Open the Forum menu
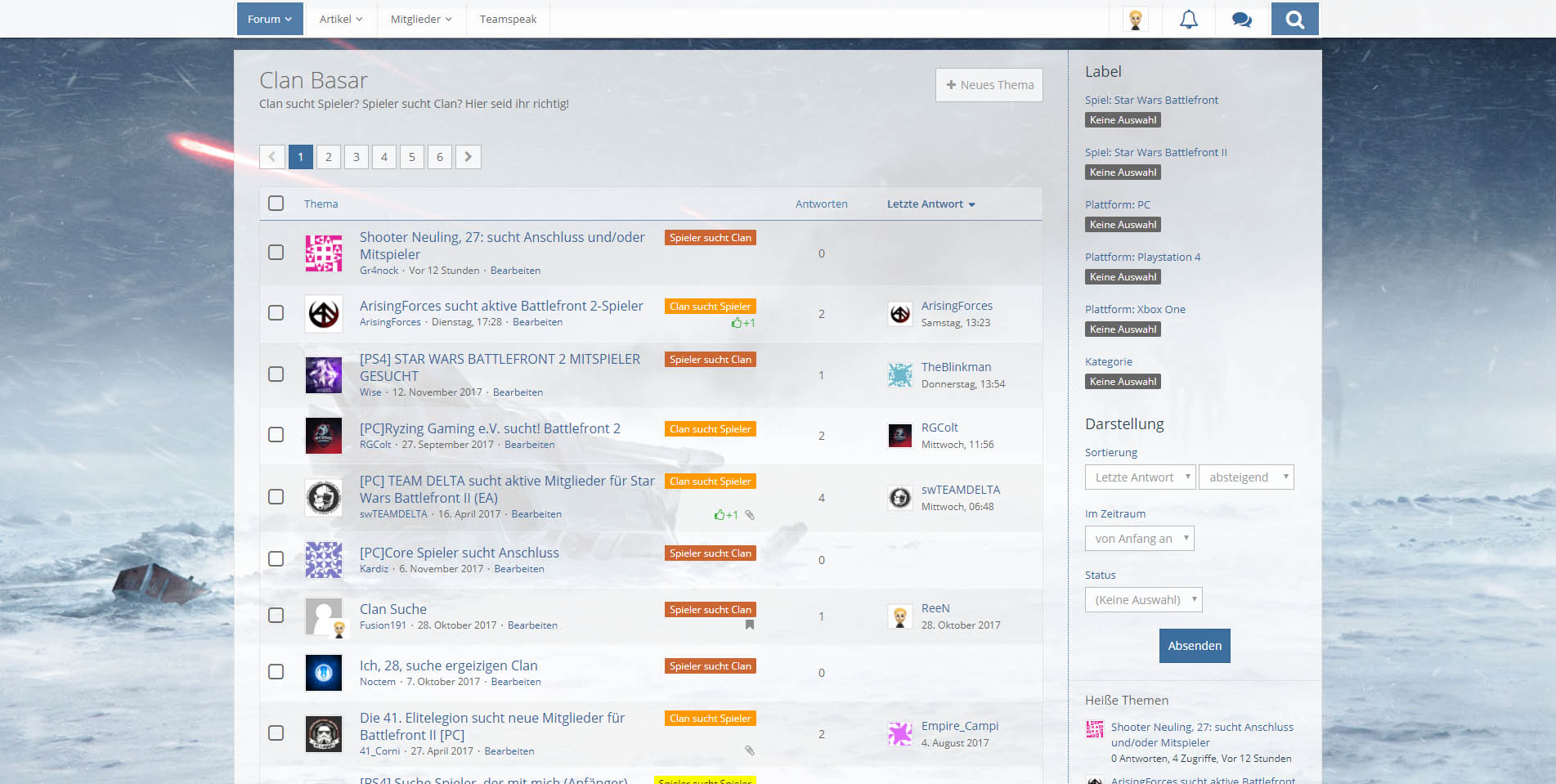 point(270,19)
